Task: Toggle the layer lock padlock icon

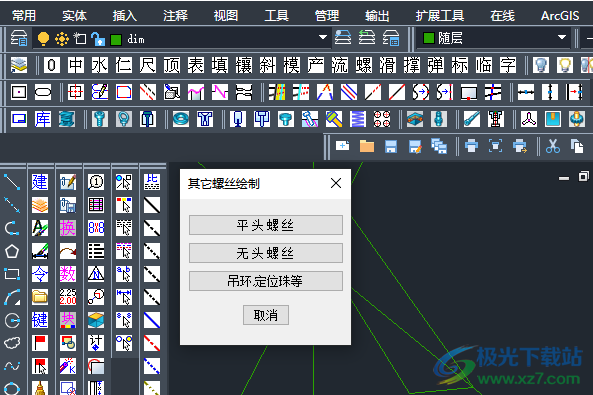Action: 98,39
